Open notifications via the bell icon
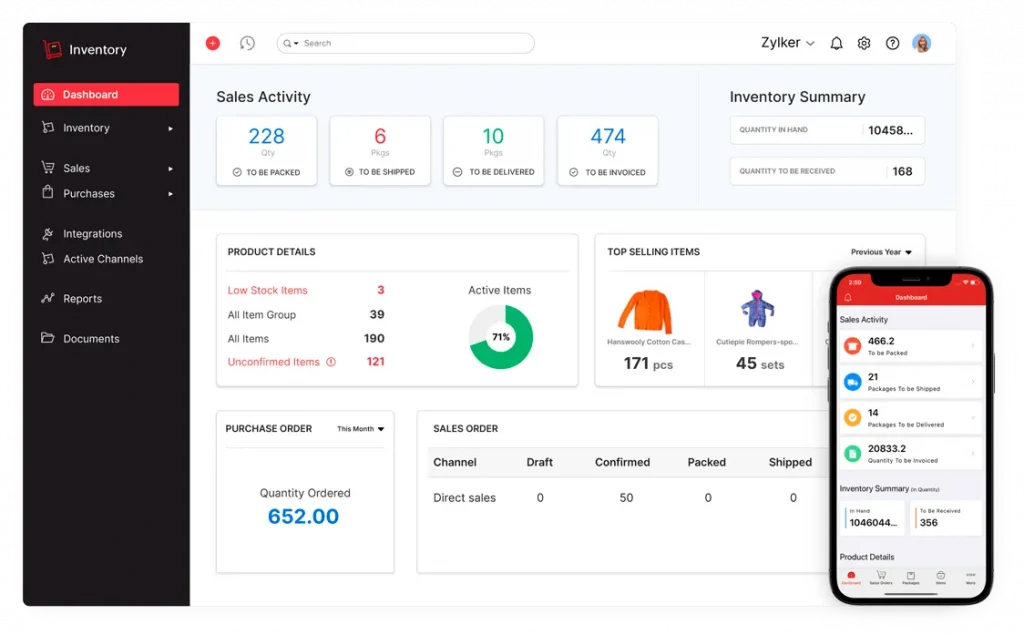This screenshot has width=1024, height=635. coord(836,43)
